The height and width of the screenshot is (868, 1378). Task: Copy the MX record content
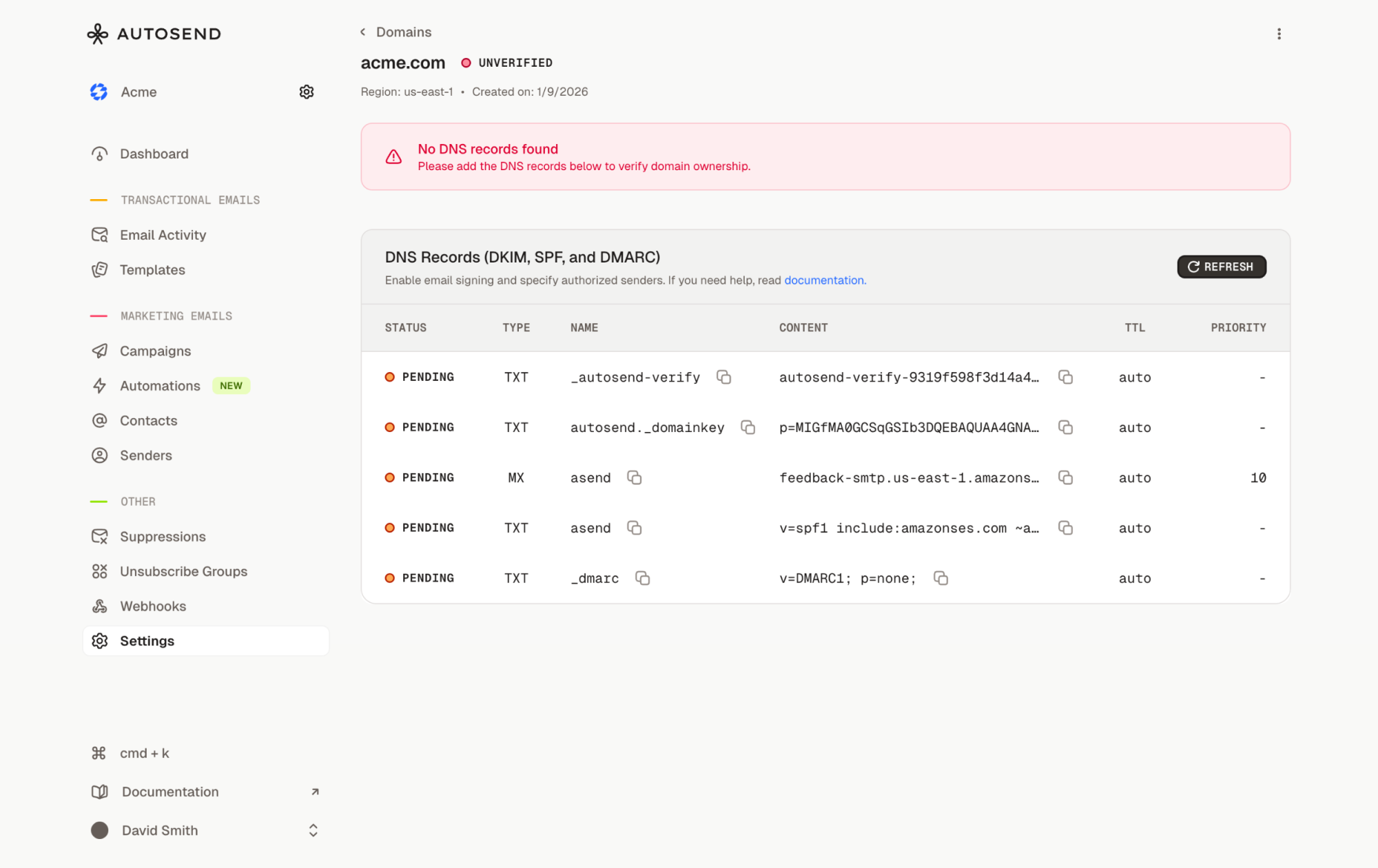(x=1067, y=477)
